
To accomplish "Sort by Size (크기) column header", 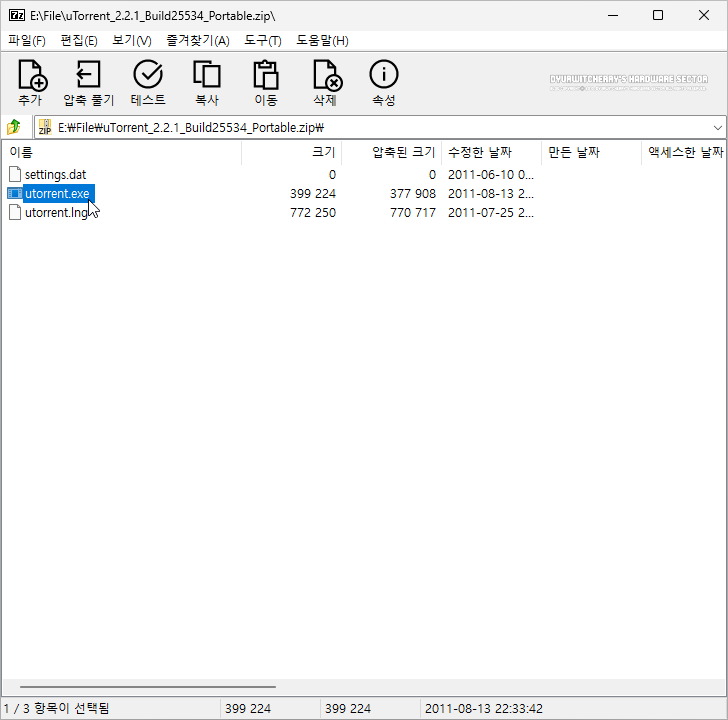I will click(292, 152).
